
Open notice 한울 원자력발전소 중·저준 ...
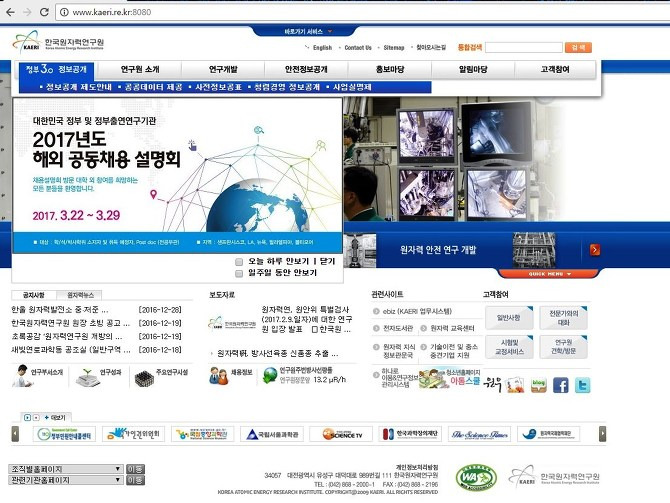pyautogui.click(x=60, y=310)
